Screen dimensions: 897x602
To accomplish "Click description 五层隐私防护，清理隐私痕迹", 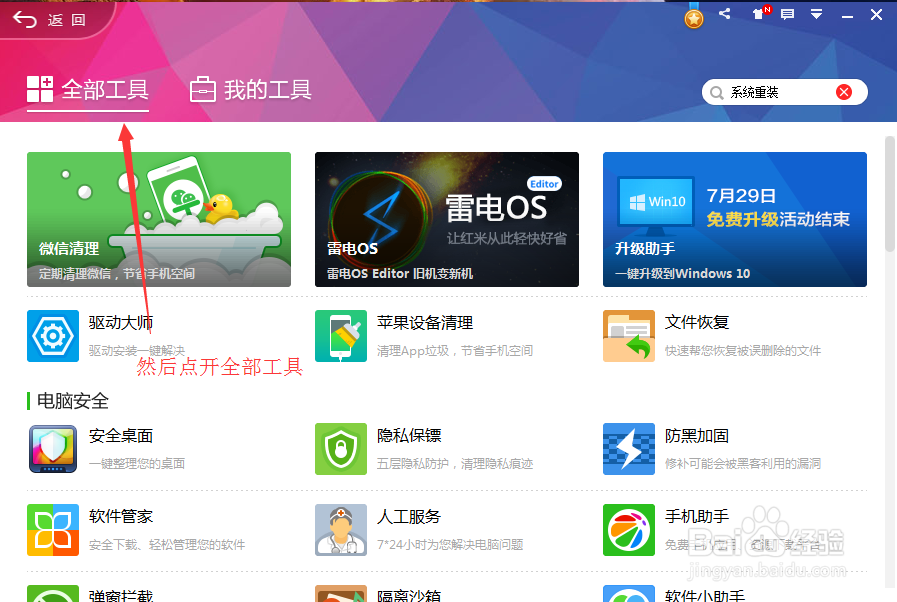I will (455, 464).
